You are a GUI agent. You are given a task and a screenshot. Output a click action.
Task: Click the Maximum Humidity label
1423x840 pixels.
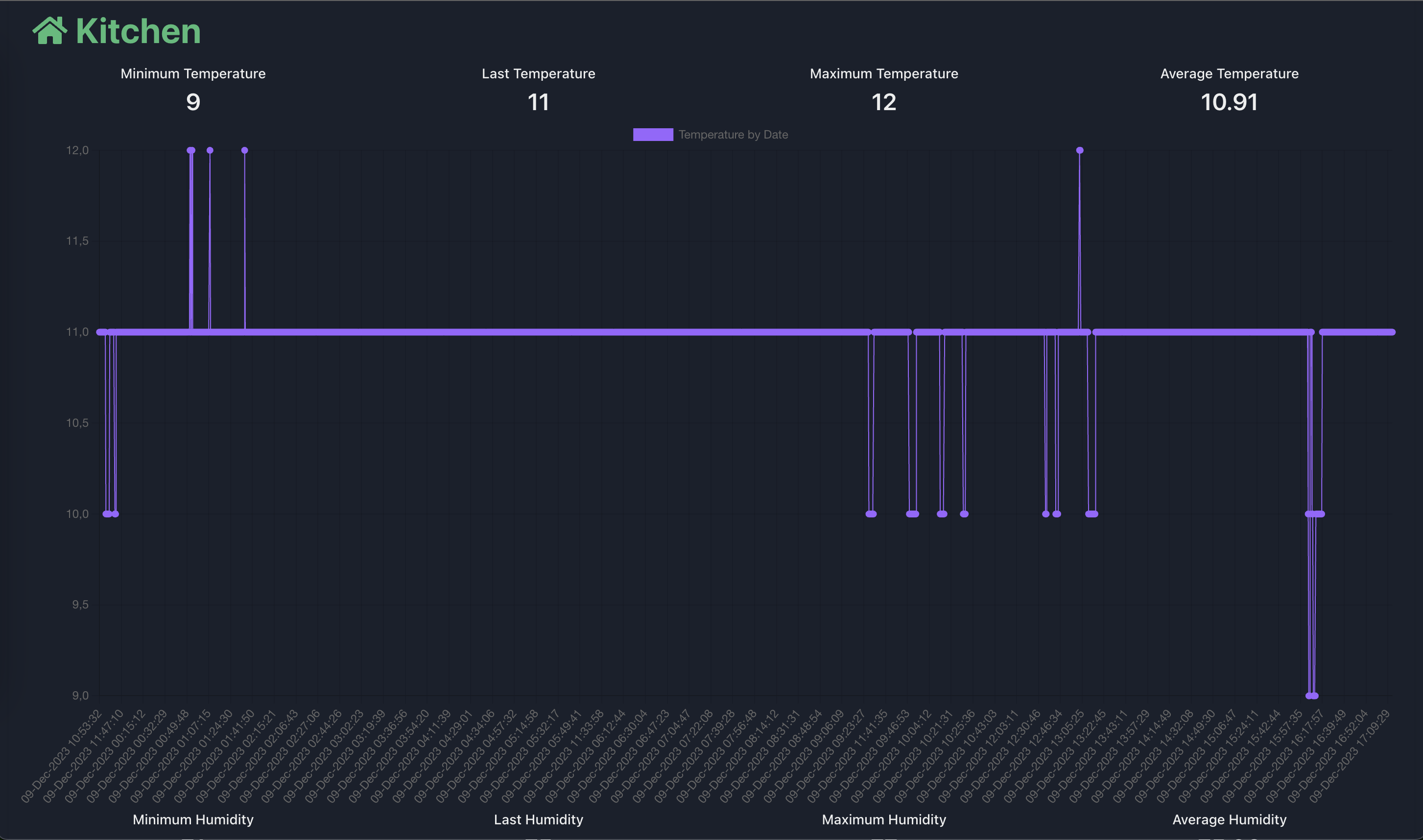[883, 819]
